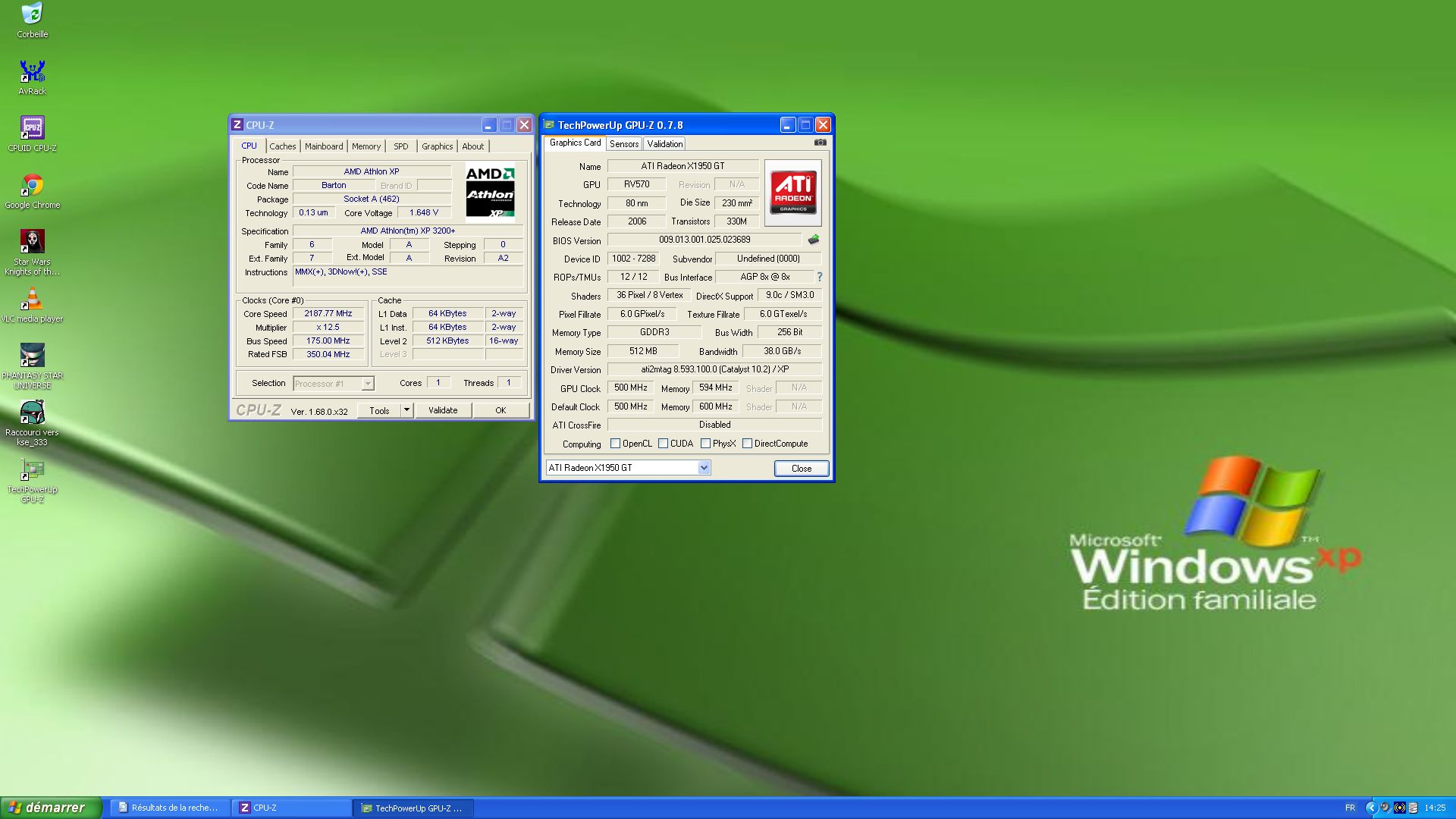Image resolution: width=1456 pixels, height=819 pixels.
Task: Click the Level 2 cache value 512 KBytes
Action: click(x=447, y=340)
